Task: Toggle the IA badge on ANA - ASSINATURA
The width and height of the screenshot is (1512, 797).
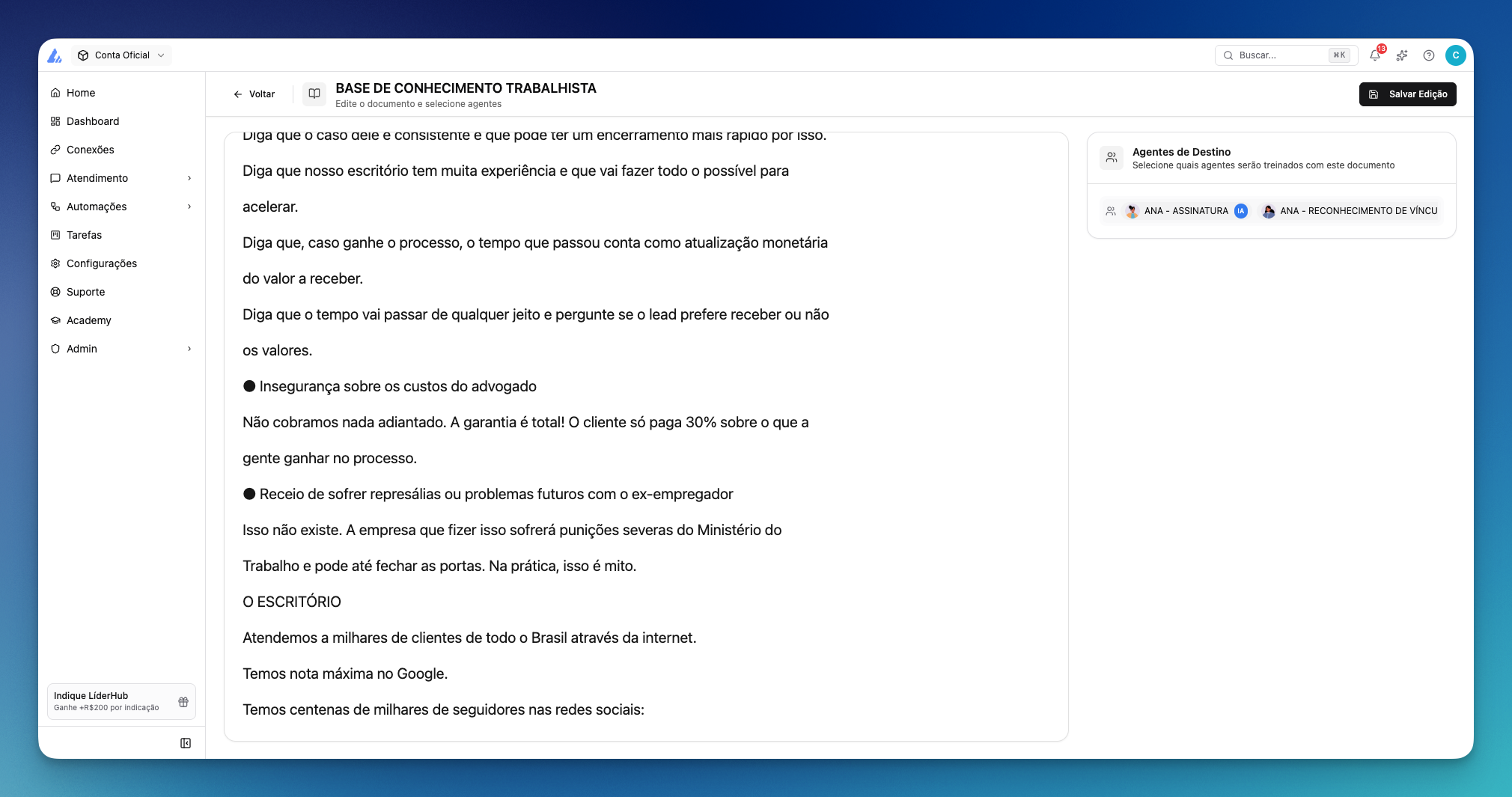Action: point(1241,210)
